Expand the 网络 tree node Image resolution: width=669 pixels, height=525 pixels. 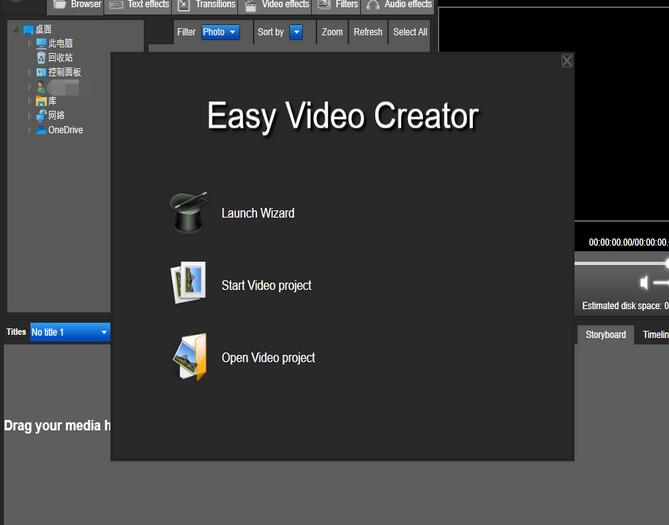coord(29,115)
